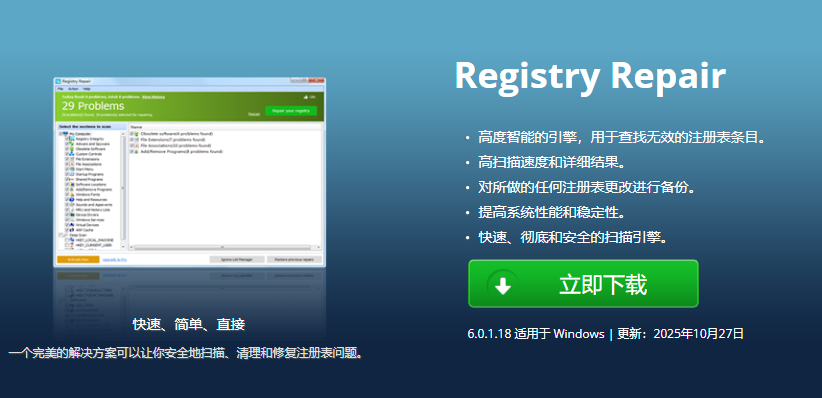
Task: Click the thumbs-up Like icon in the screenshot
Action: pyautogui.click(x=306, y=97)
